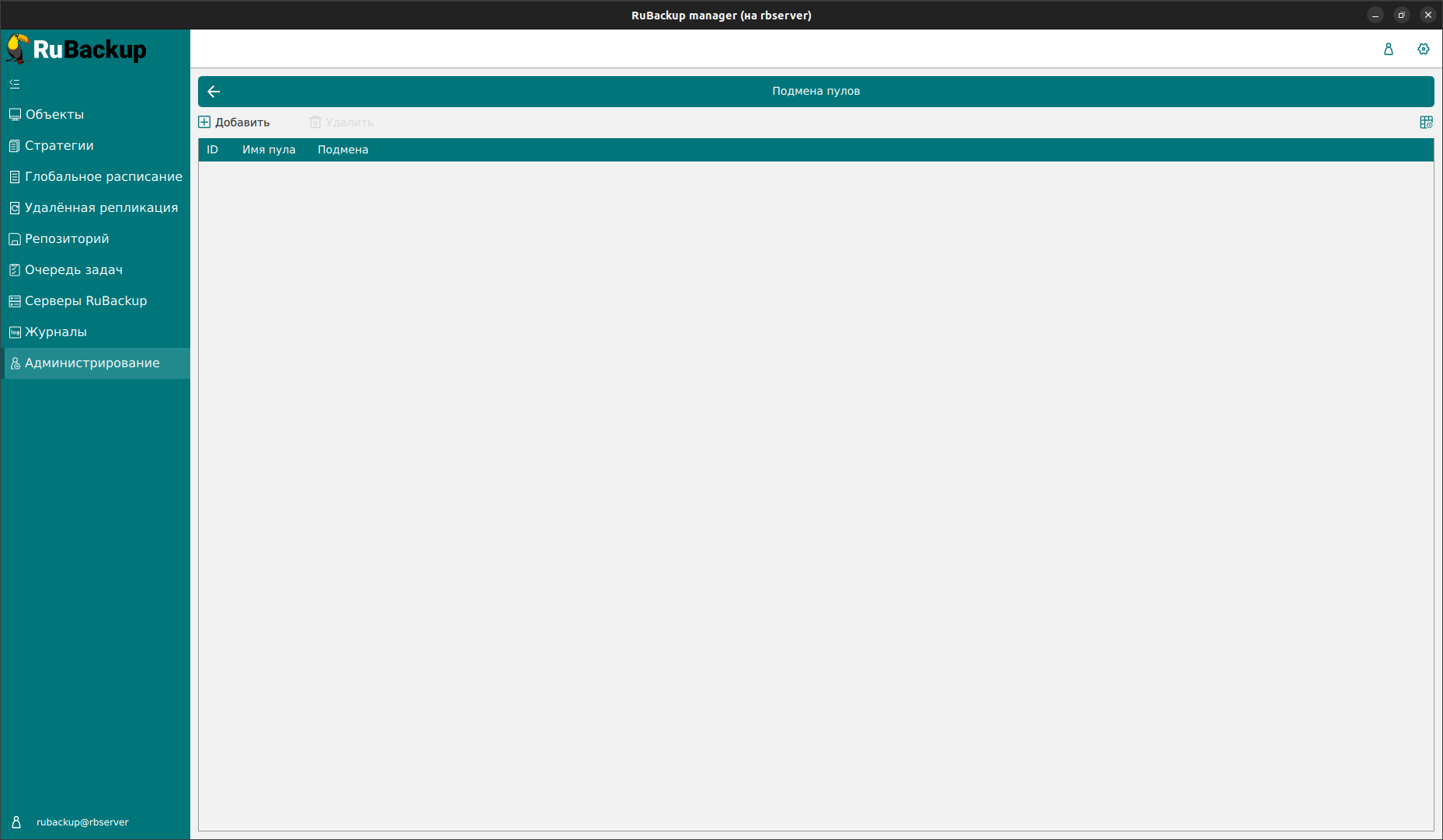Click the Репозиторий icon
This screenshot has height=840, width=1443.
point(15,239)
